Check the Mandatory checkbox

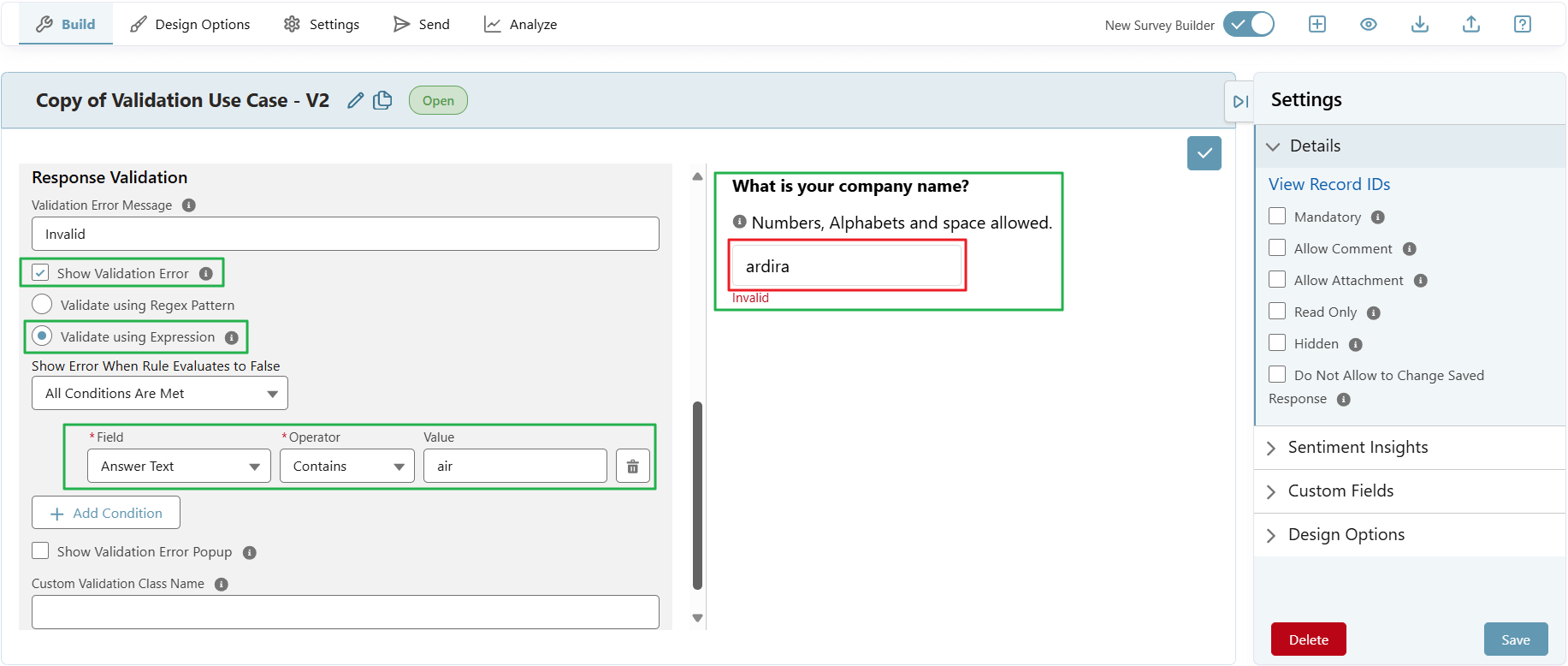(1277, 216)
